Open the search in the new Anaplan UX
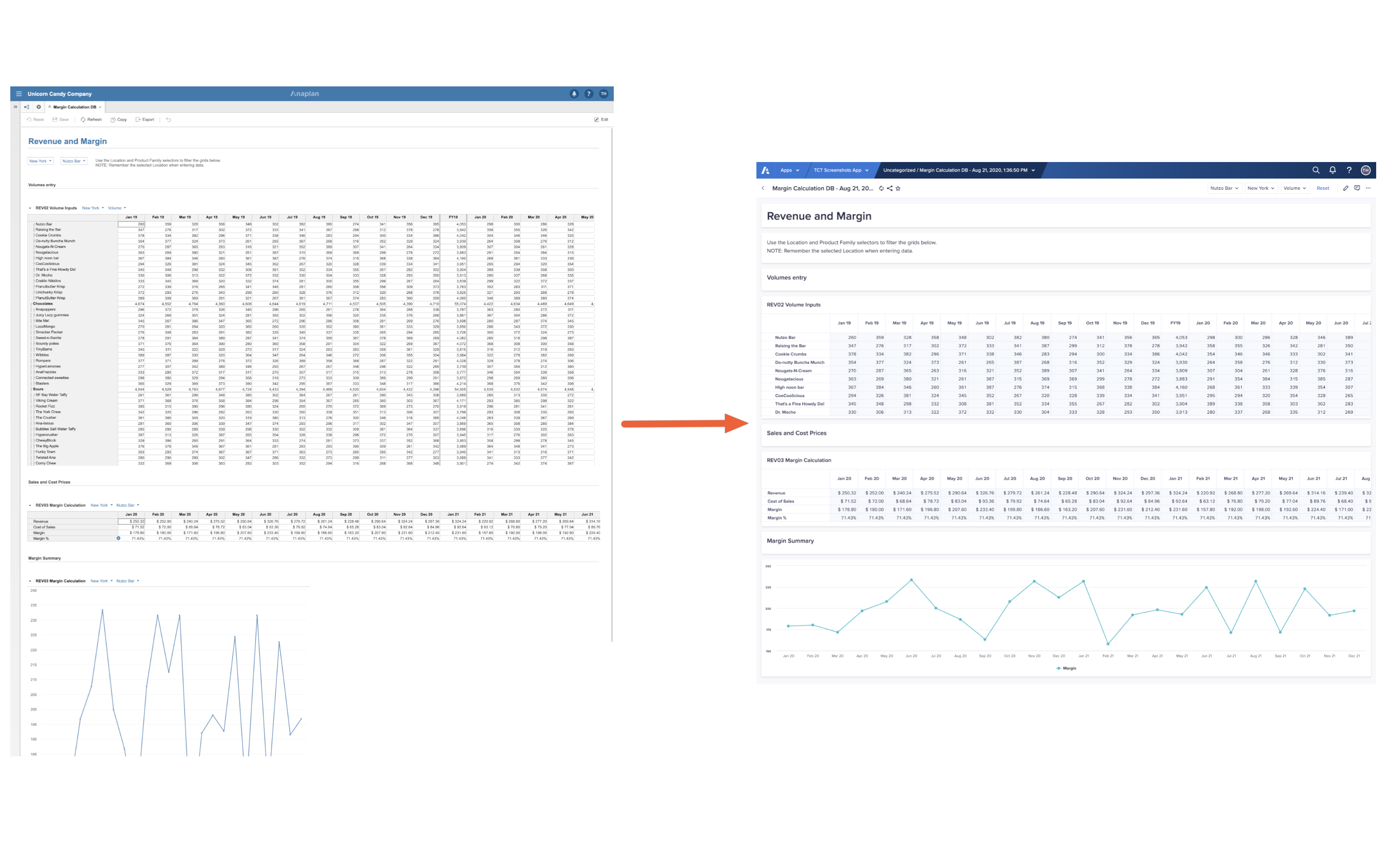The height and width of the screenshot is (868, 1389). point(1316,170)
